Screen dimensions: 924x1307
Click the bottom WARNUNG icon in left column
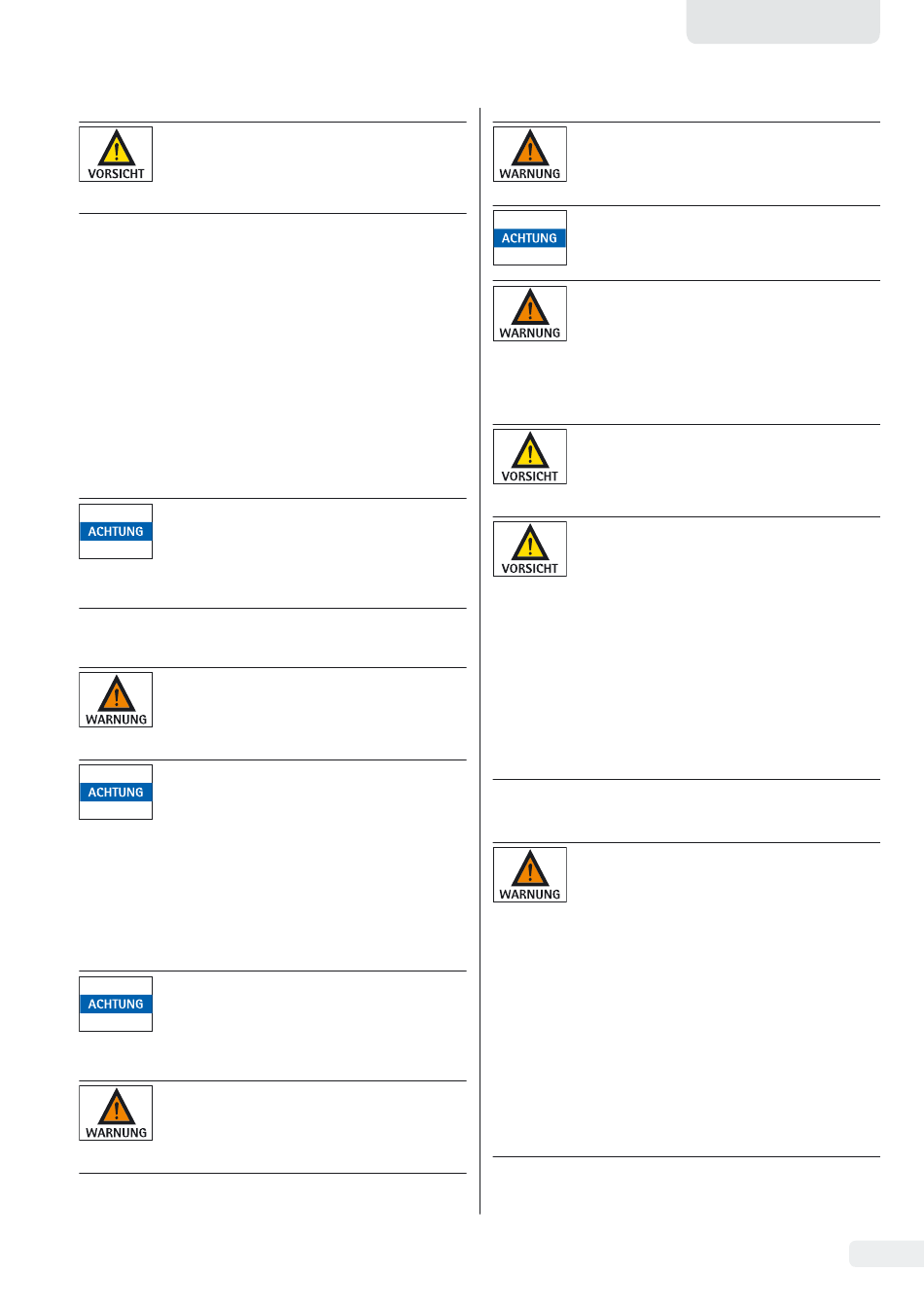point(116,1113)
